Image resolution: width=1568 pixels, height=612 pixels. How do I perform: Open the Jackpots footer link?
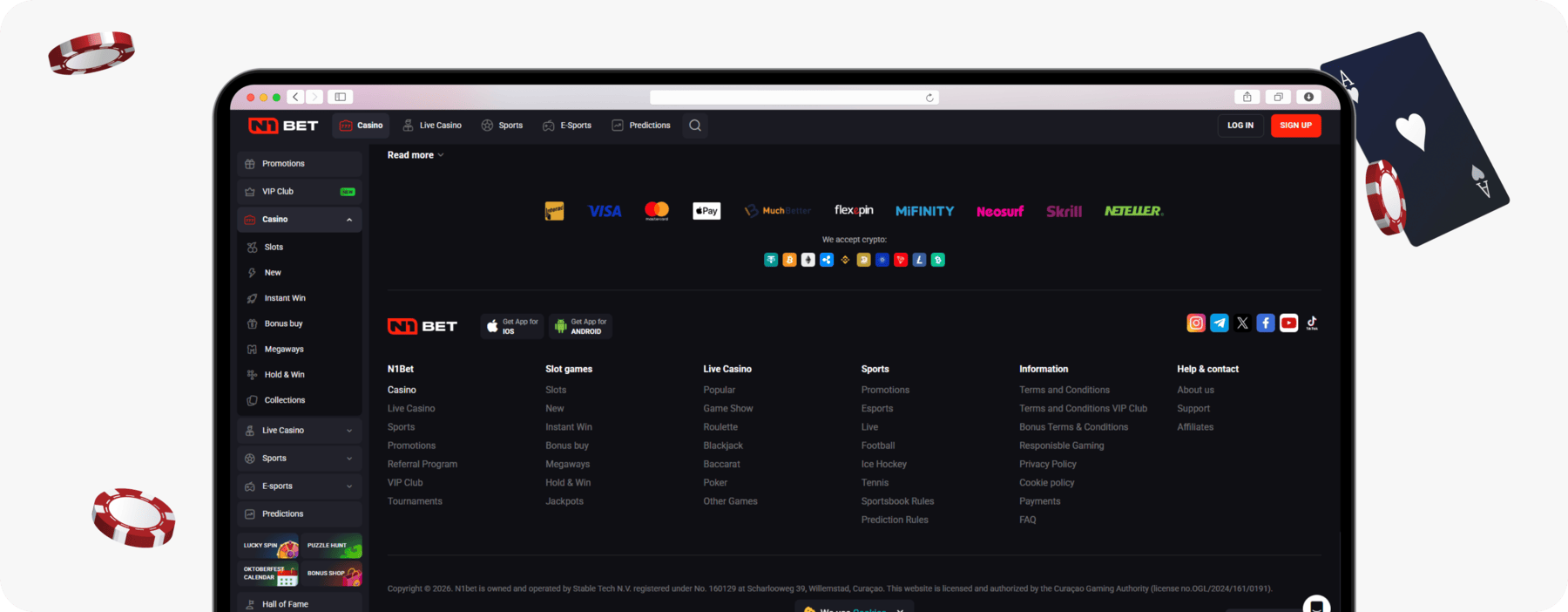tap(564, 501)
